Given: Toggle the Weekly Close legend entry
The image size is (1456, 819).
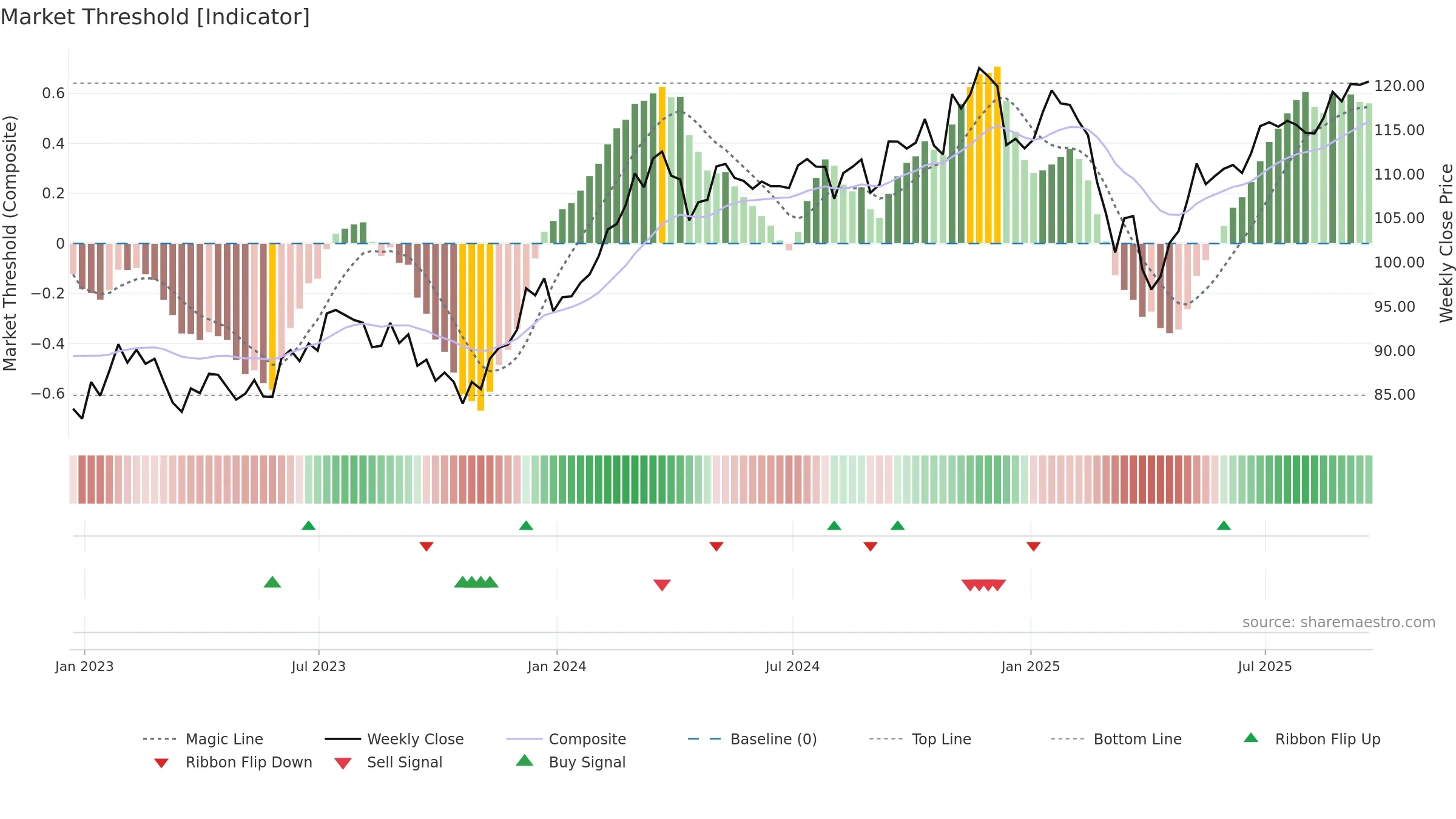Looking at the screenshot, I should coord(394,739).
